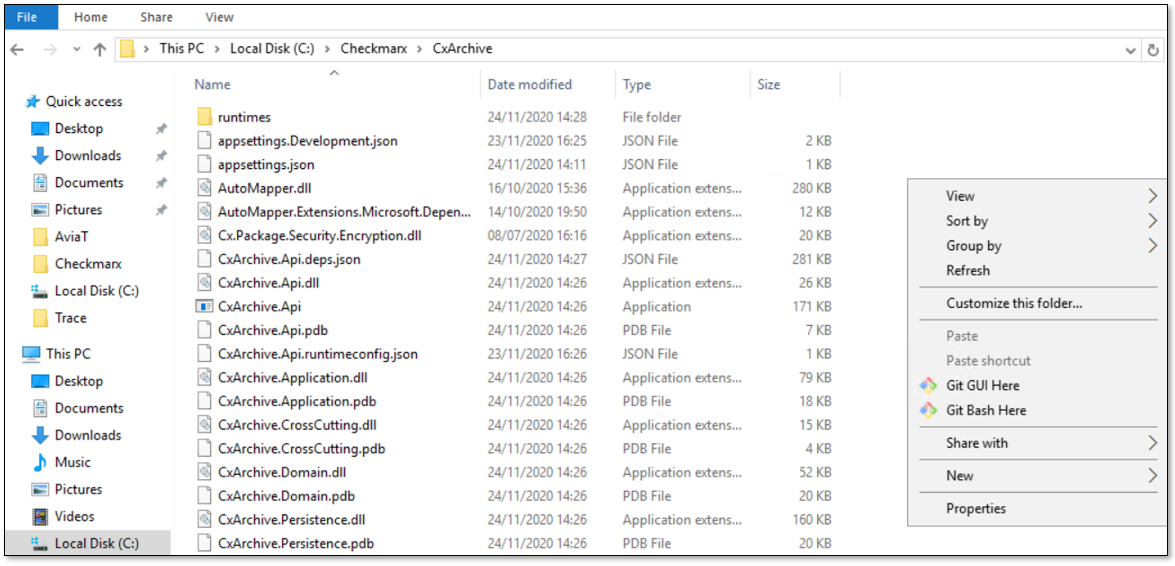Click the pin icon next to Desktop
Screen dimensions: 1175x566
point(160,129)
